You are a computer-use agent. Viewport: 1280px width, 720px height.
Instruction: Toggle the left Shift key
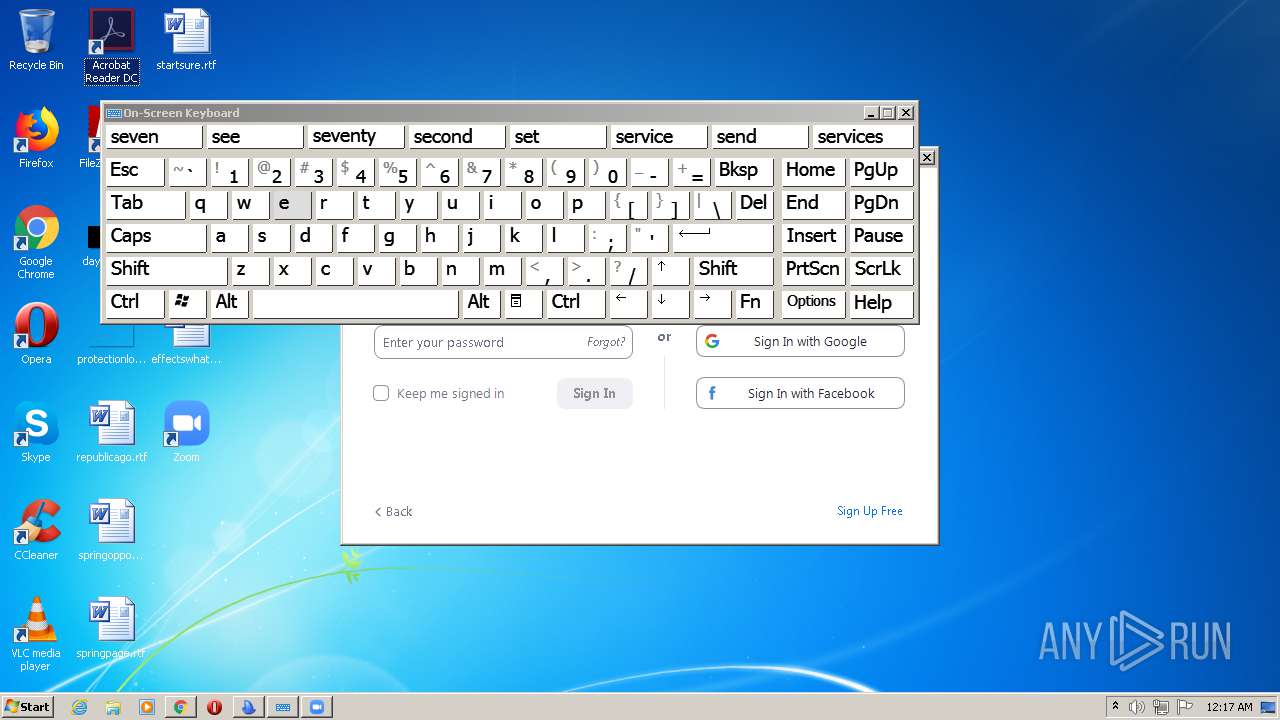point(167,269)
